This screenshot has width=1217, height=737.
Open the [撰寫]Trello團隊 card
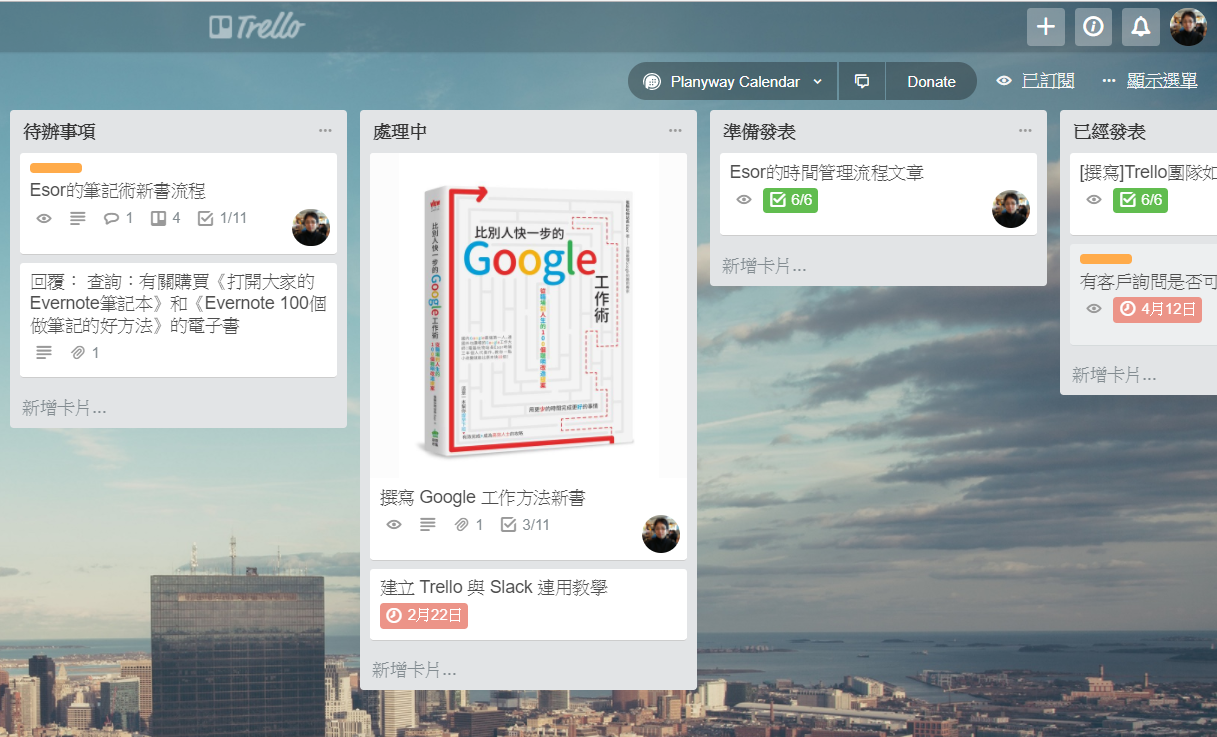[1143, 194]
